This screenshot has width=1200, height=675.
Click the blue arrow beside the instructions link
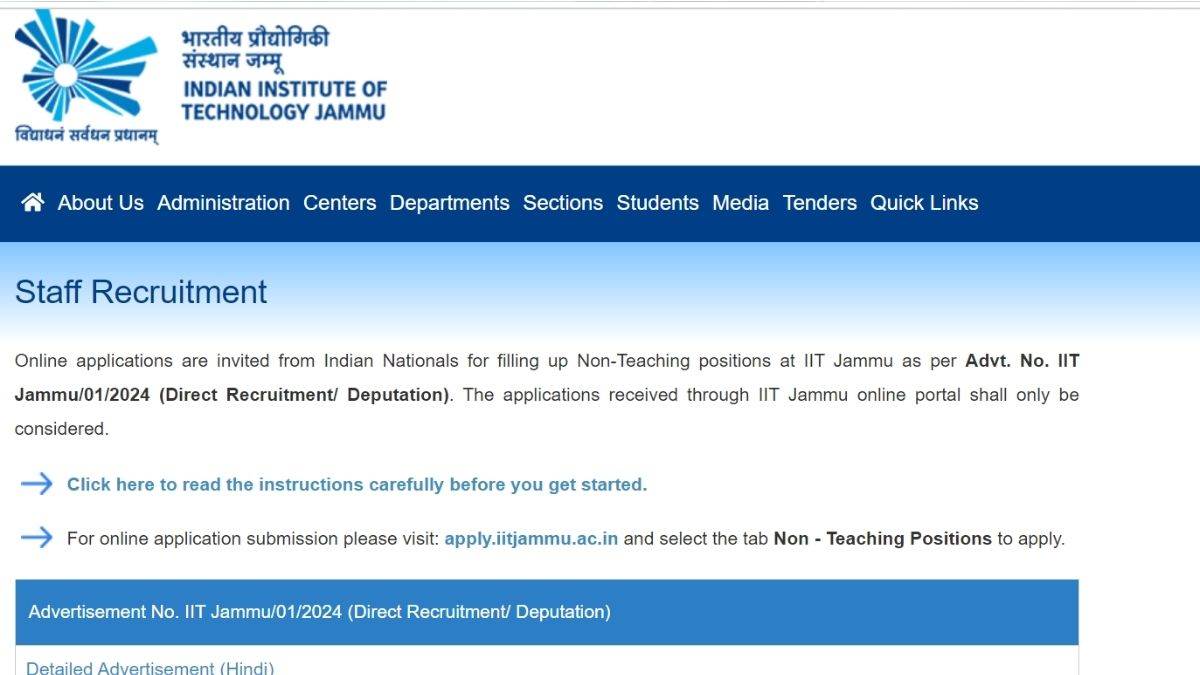point(39,485)
